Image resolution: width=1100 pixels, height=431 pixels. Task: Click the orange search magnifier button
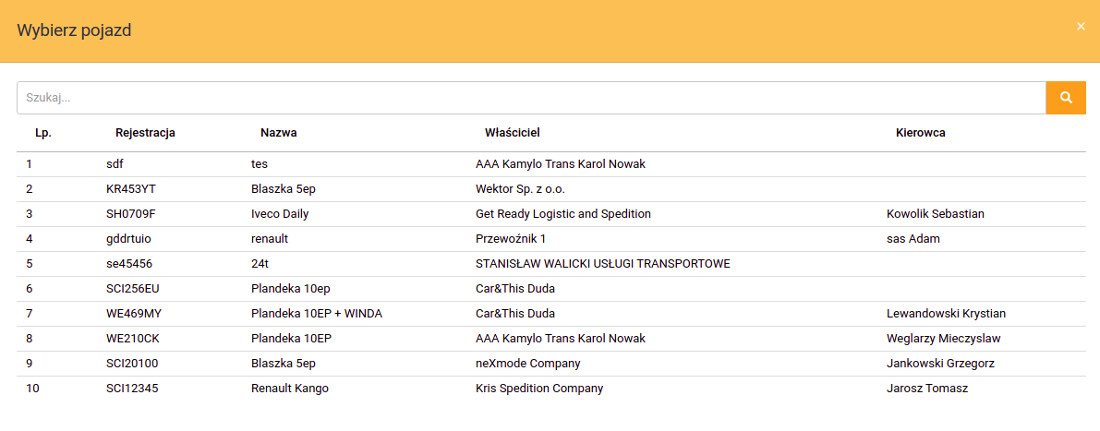[x=1066, y=98]
